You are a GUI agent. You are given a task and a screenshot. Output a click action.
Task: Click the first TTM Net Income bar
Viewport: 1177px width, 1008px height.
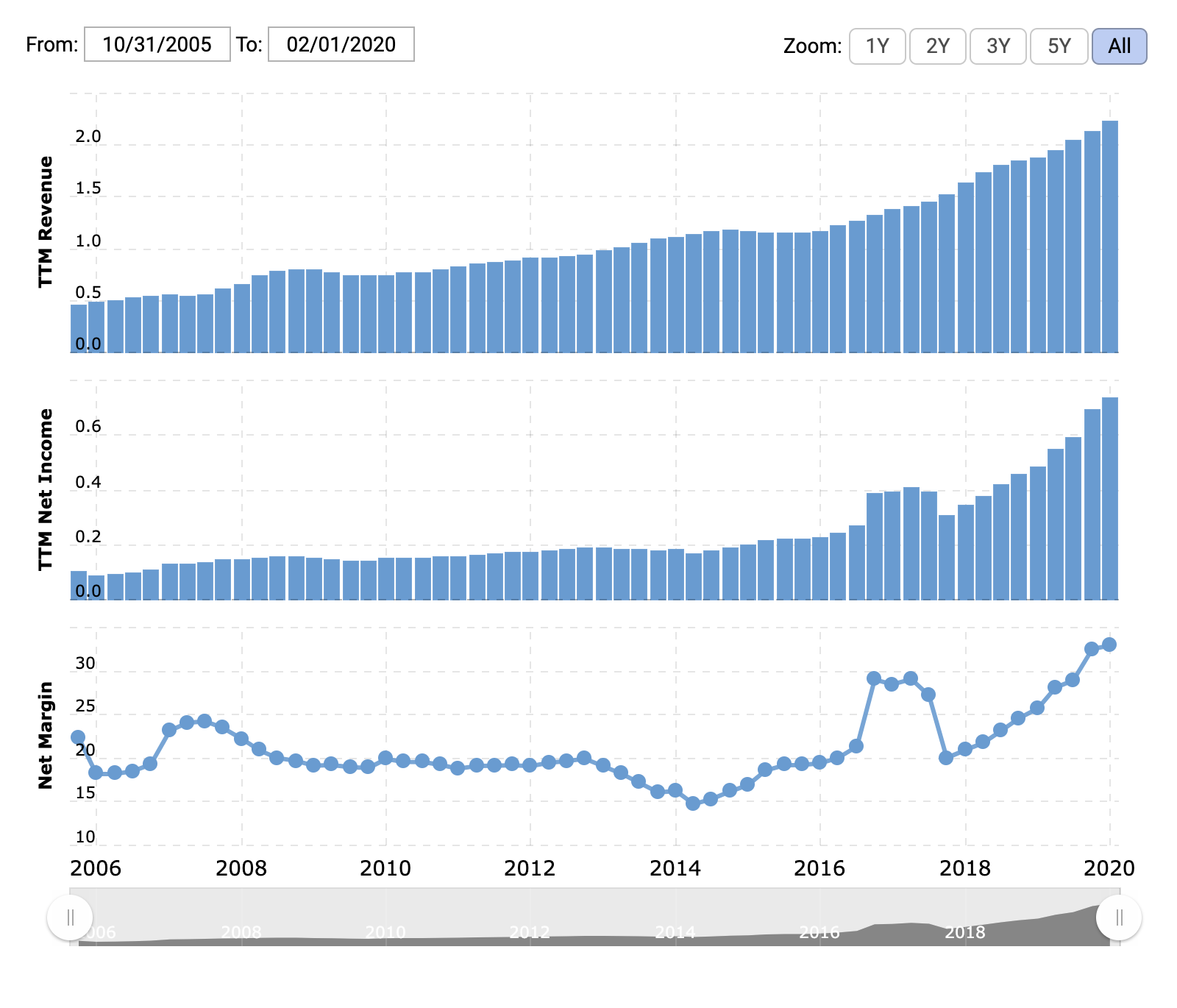point(79,585)
